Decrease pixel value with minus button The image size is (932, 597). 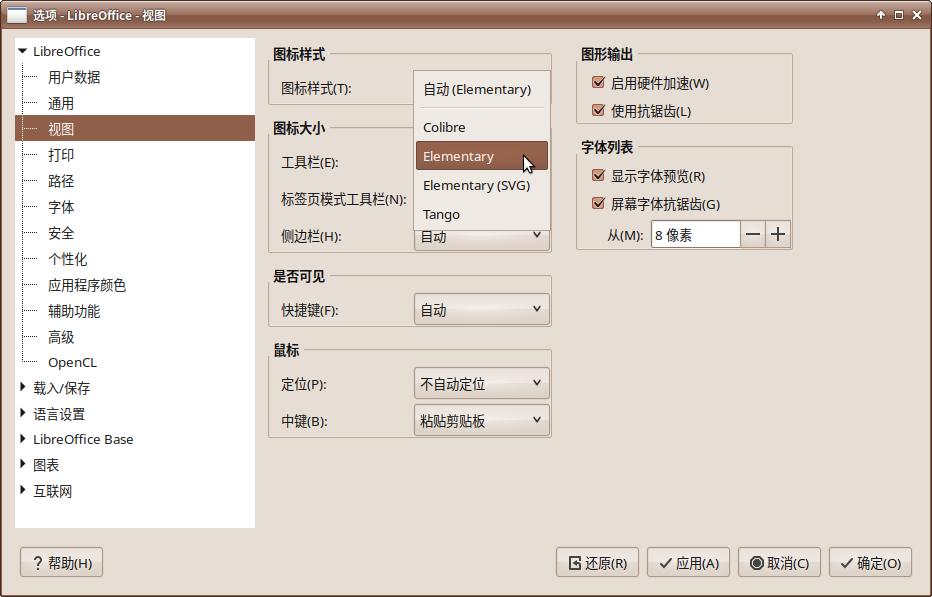(x=752, y=234)
